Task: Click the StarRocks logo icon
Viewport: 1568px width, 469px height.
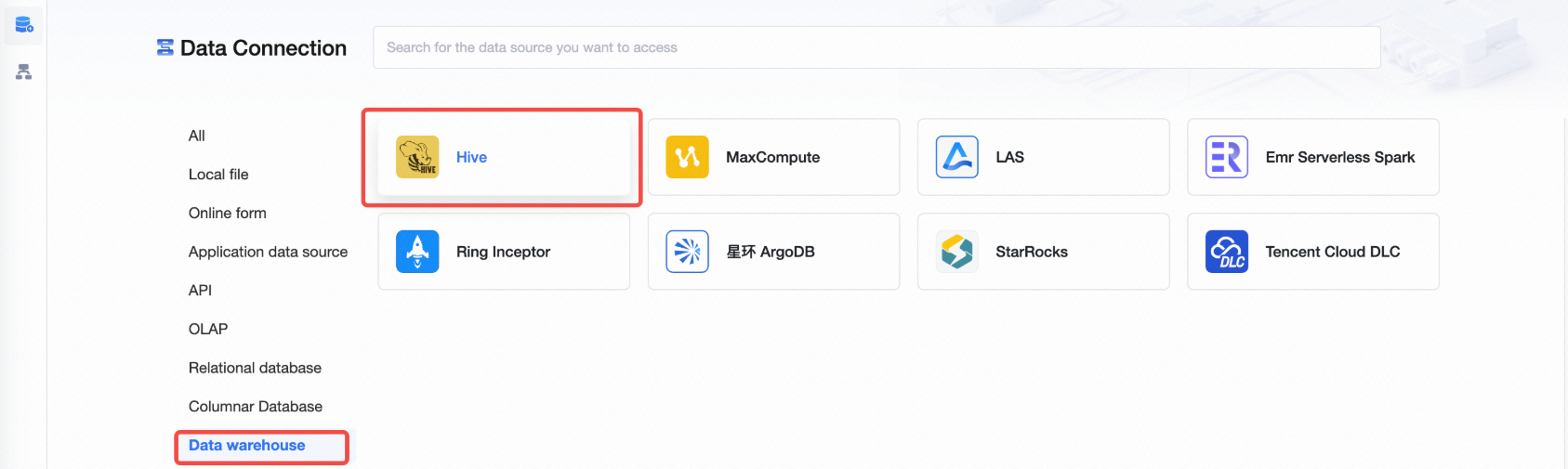Action: click(956, 252)
